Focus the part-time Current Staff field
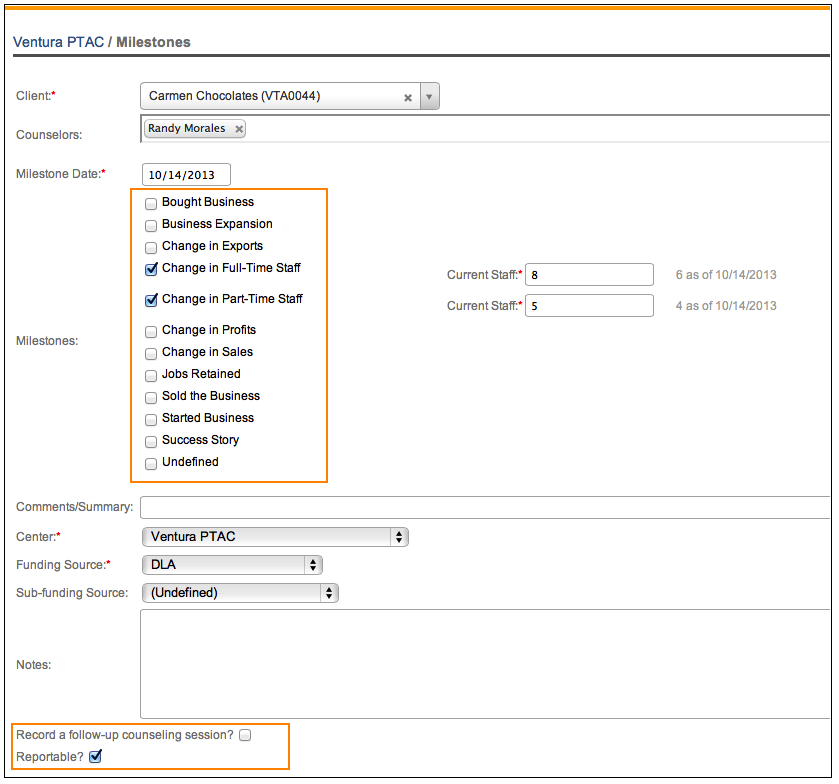839x784 pixels. pyautogui.click(x=589, y=306)
